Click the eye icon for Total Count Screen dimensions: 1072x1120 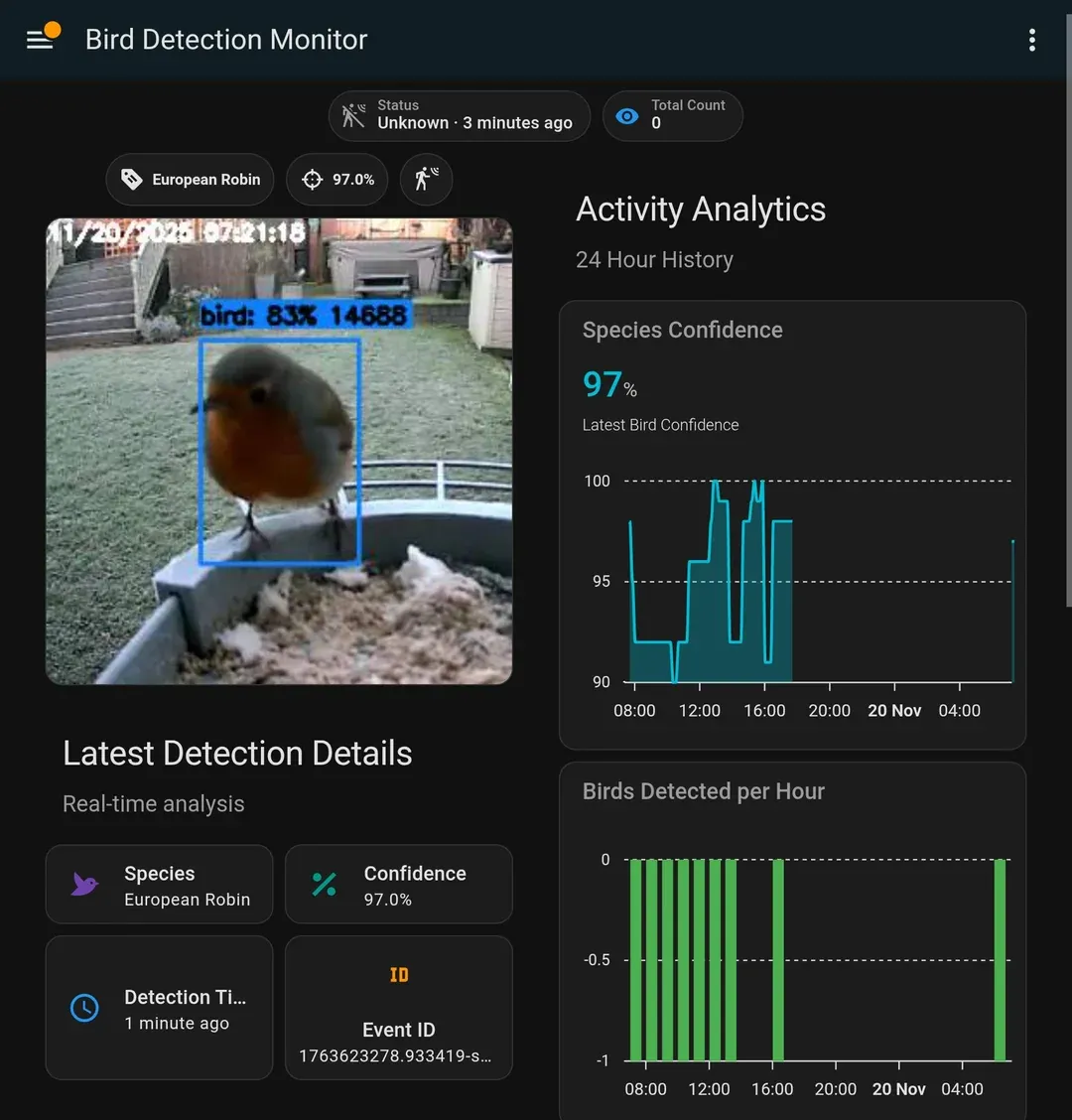click(x=627, y=116)
